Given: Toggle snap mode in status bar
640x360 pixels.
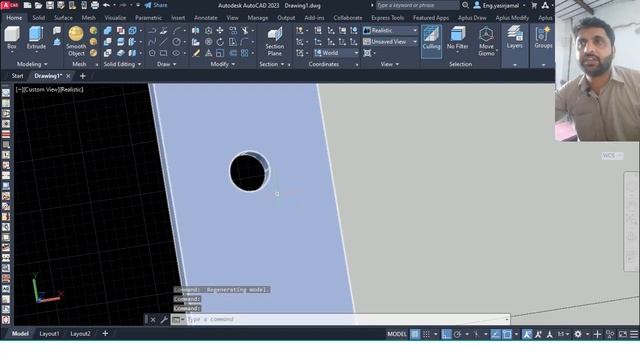Looking at the screenshot, I should (426, 334).
